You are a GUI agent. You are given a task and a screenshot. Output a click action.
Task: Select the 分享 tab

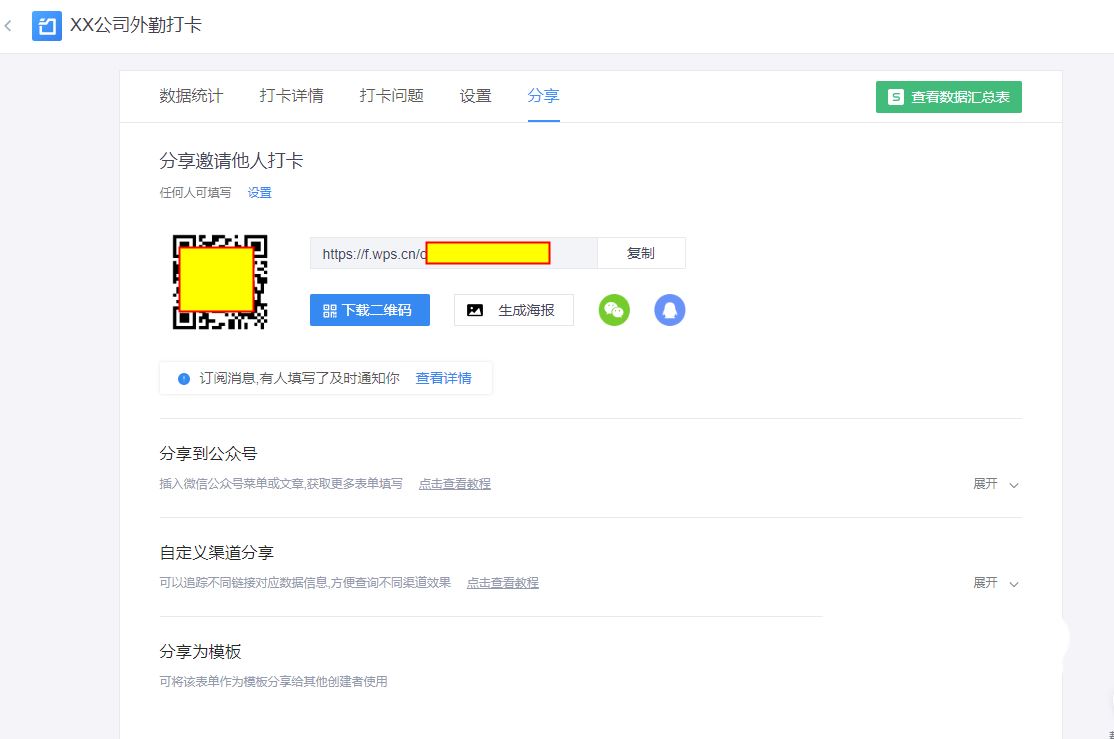point(544,96)
